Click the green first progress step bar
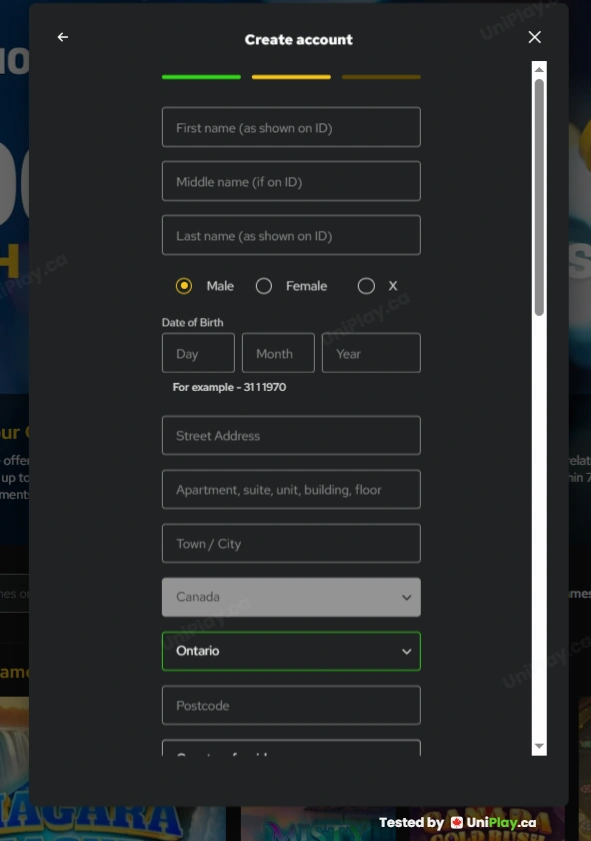The height and width of the screenshot is (841, 591). coord(201,77)
